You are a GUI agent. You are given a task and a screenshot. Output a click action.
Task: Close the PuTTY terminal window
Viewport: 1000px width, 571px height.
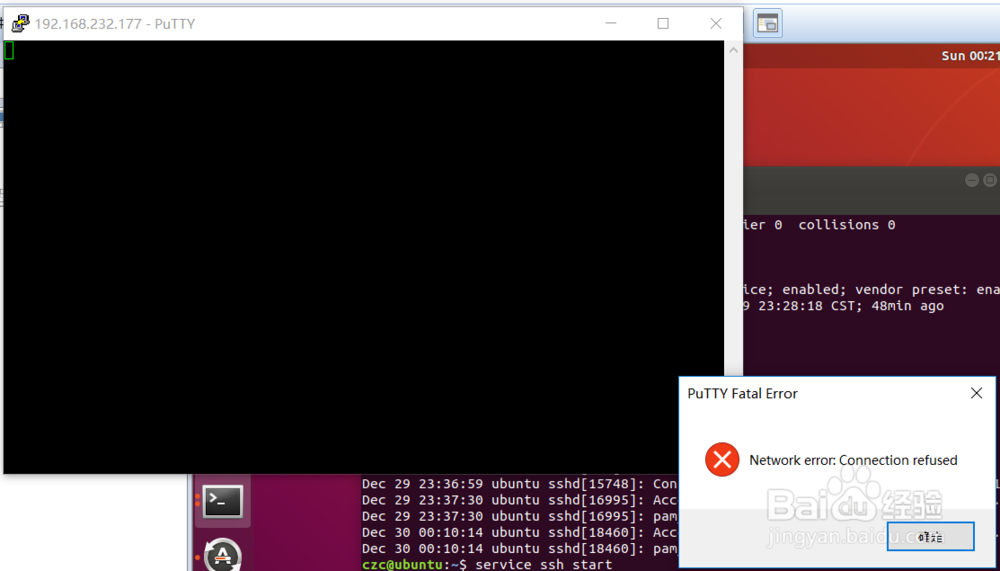(716, 24)
